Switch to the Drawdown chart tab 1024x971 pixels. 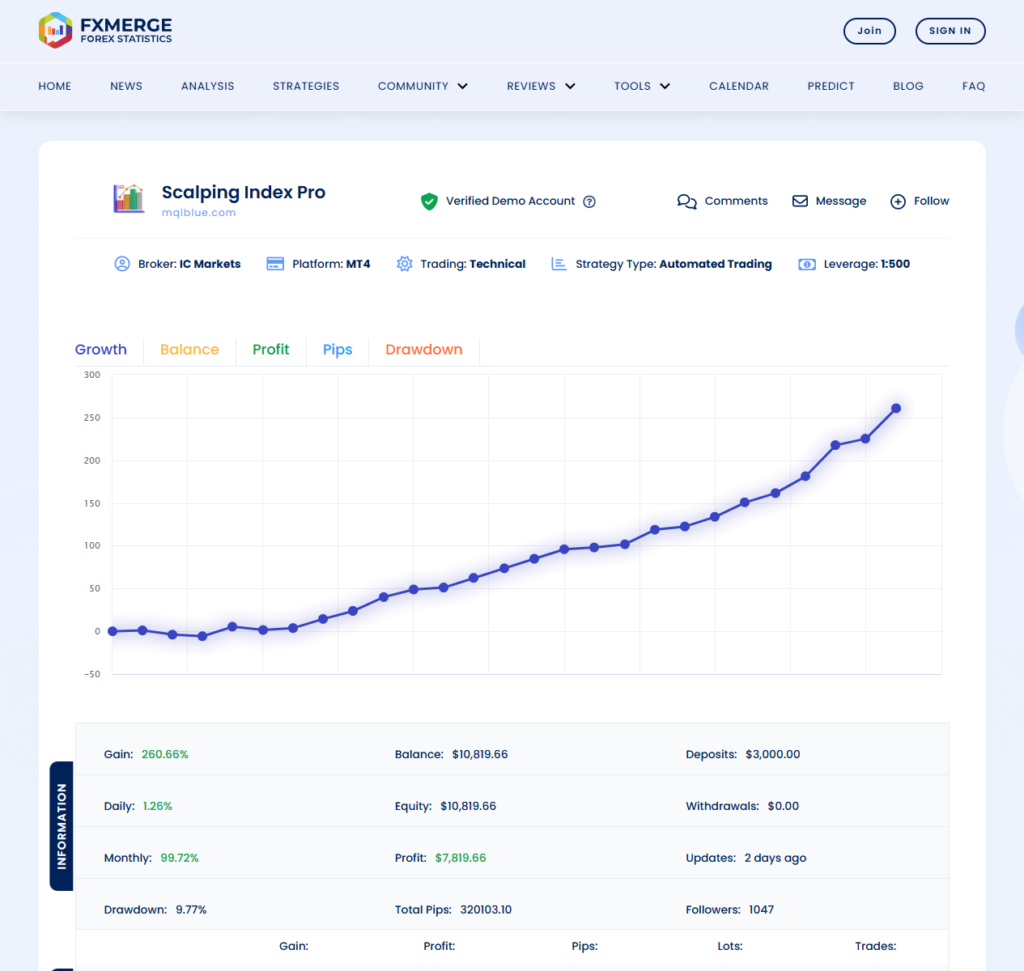(424, 349)
